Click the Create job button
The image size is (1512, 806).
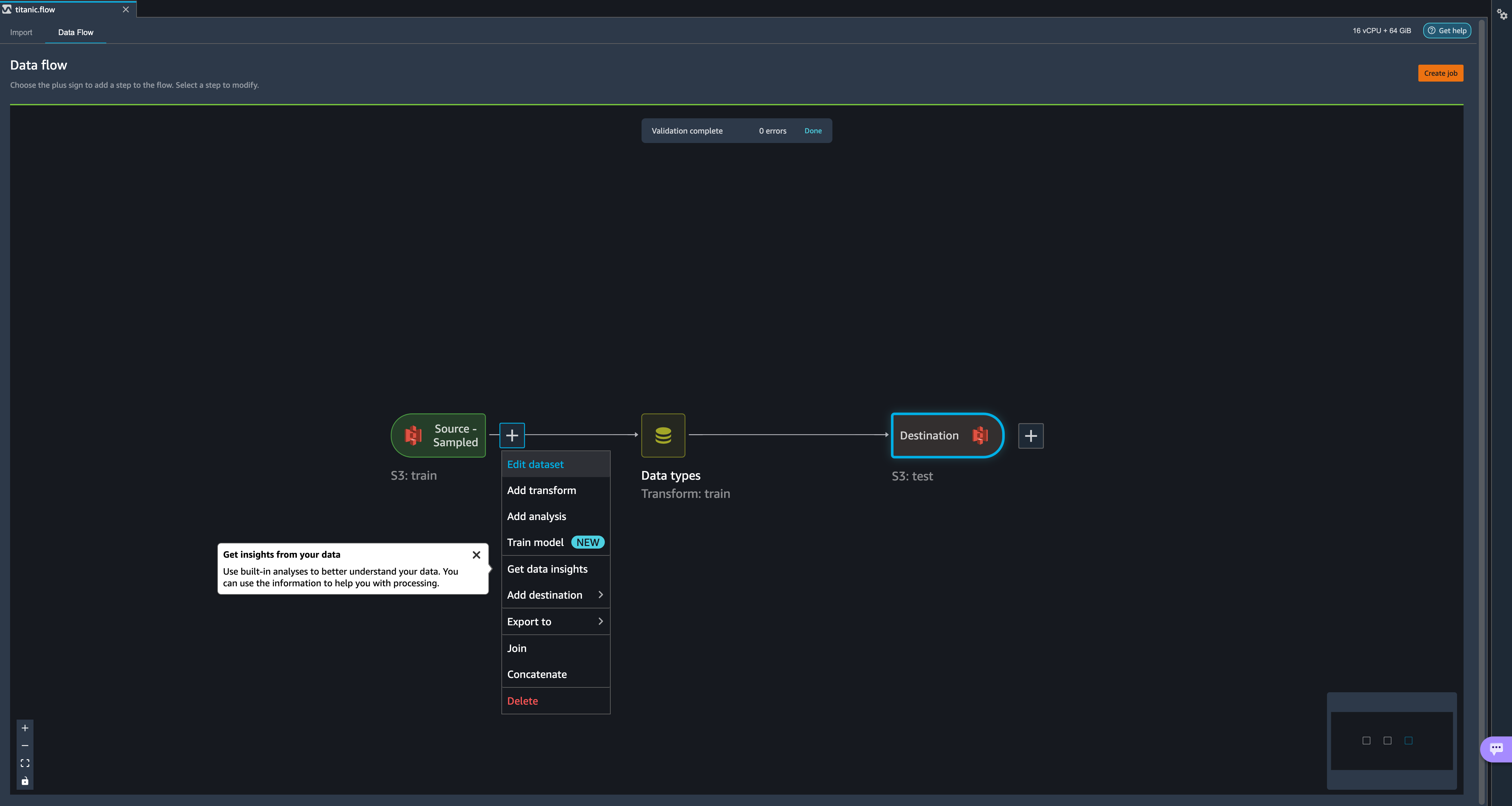(x=1440, y=73)
